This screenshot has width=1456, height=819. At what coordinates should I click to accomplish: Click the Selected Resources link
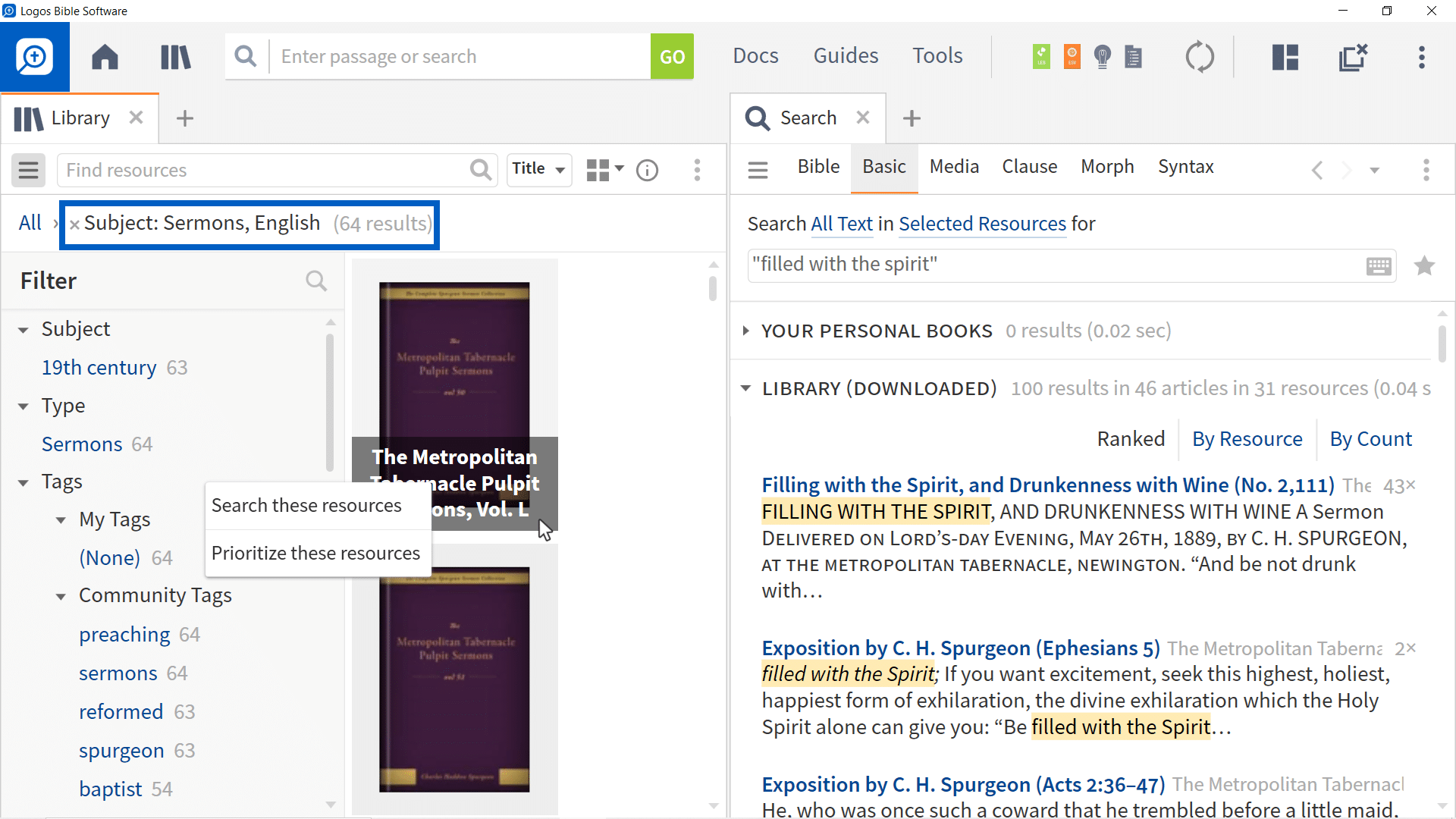(982, 224)
